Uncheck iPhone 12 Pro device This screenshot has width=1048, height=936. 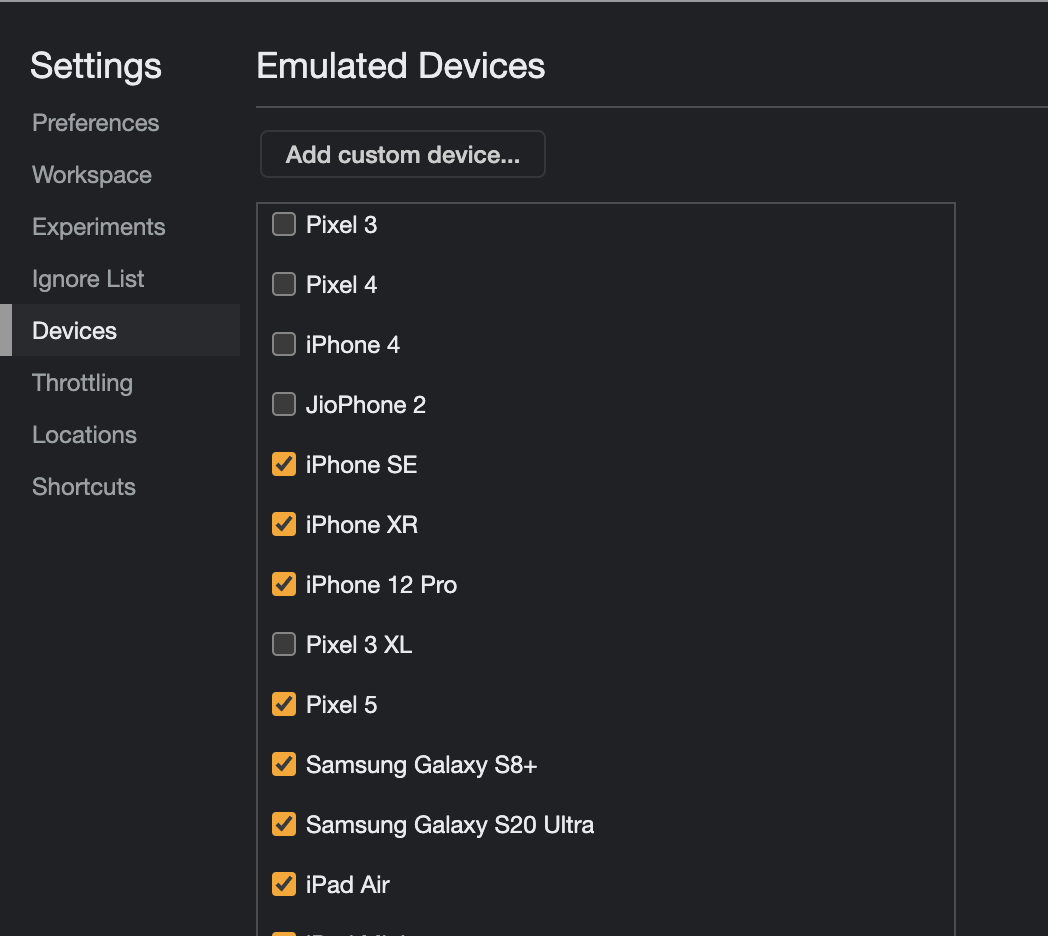(284, 584)
